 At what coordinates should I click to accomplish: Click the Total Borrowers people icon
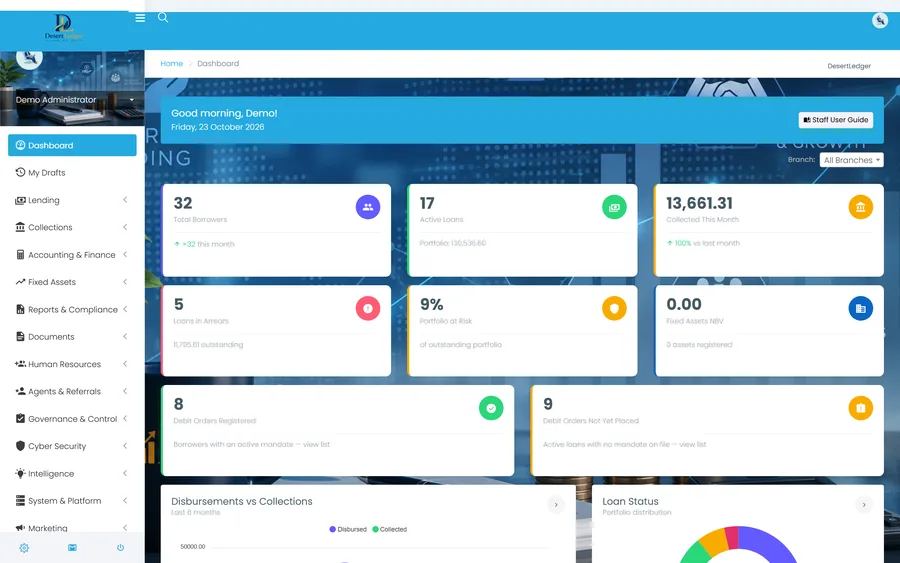pos(368,207)
